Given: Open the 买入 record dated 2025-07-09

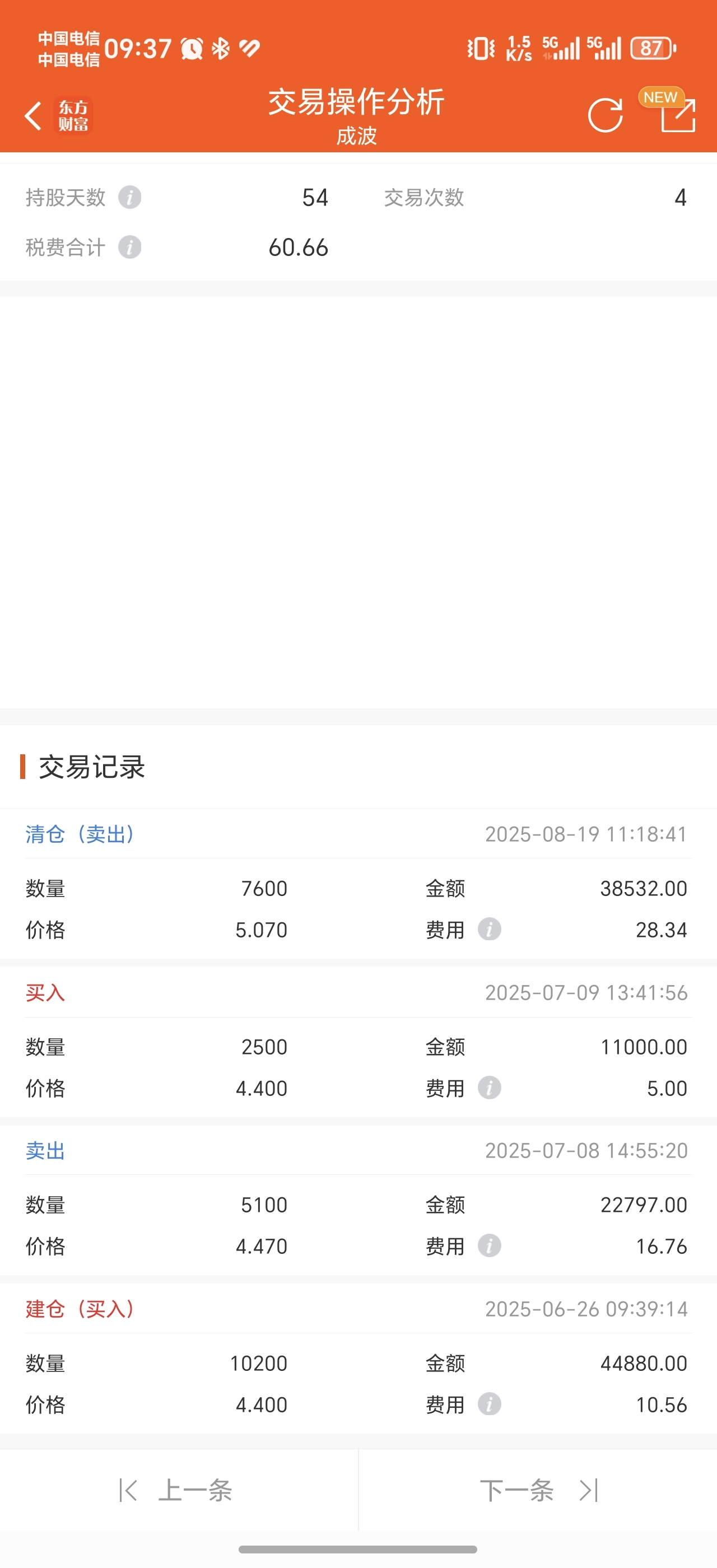Looking at the screenshot, I should pyautogui.click(x=358, y=1042).
